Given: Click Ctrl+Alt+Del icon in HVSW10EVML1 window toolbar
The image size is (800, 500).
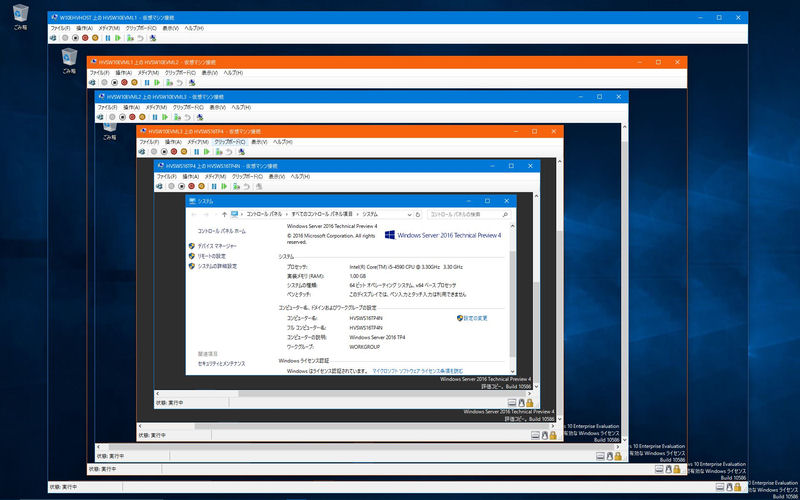Looking at the screenshot, I should [53, 38].
